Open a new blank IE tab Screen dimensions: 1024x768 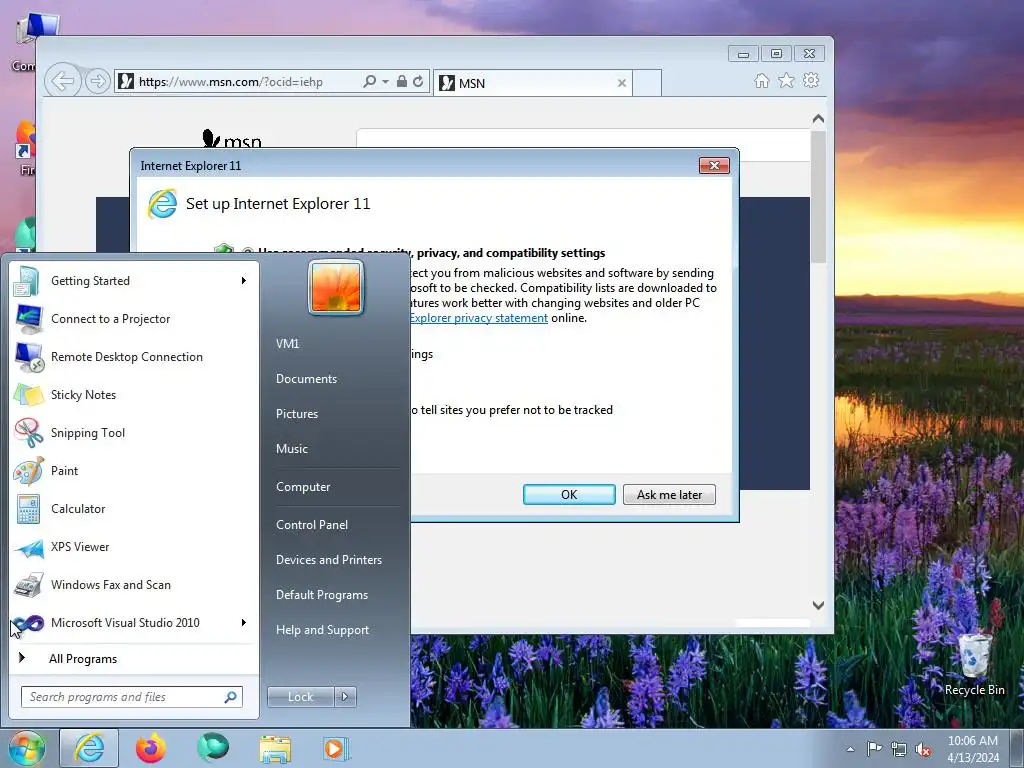[647, 83]
